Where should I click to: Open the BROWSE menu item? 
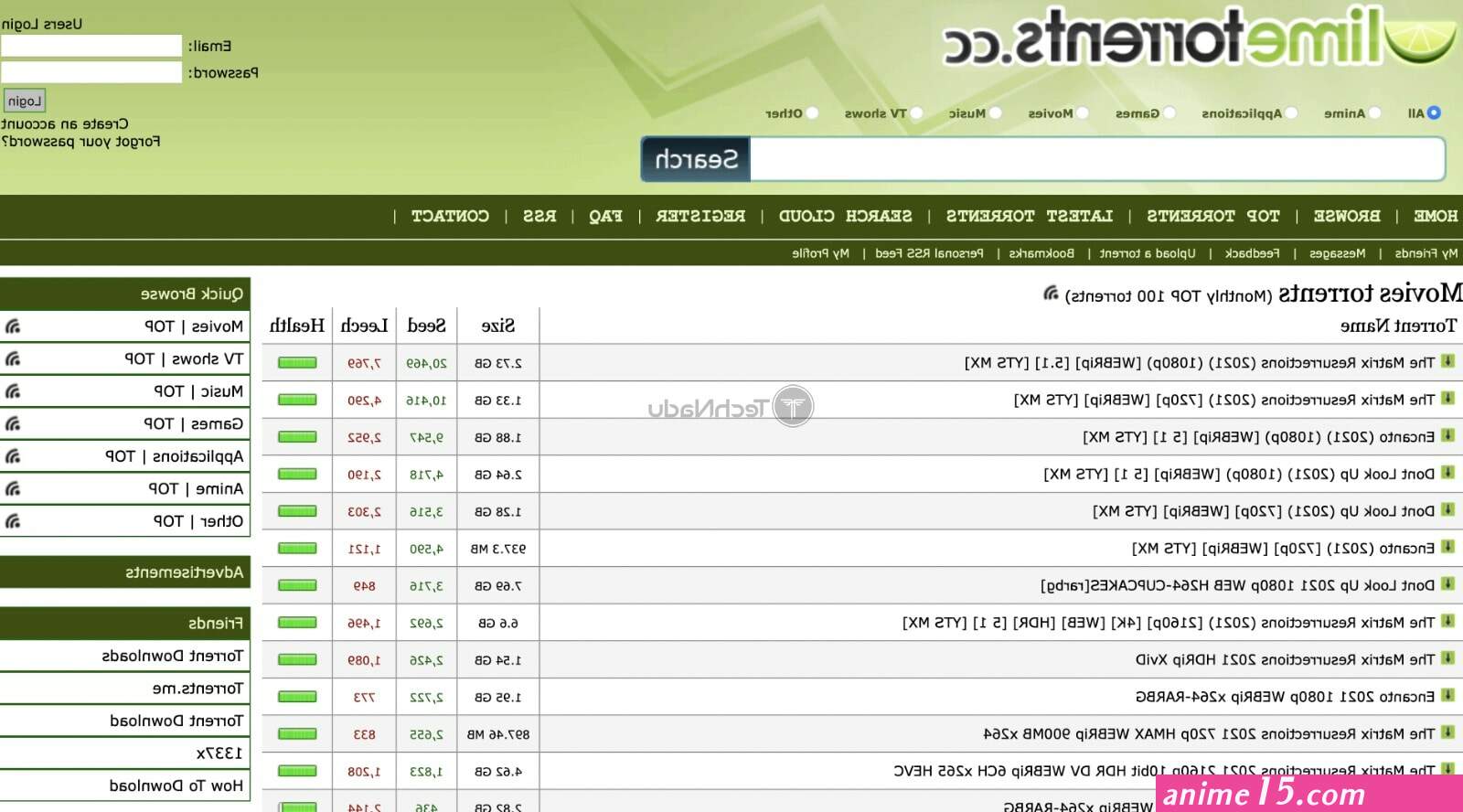point(1347,216)
